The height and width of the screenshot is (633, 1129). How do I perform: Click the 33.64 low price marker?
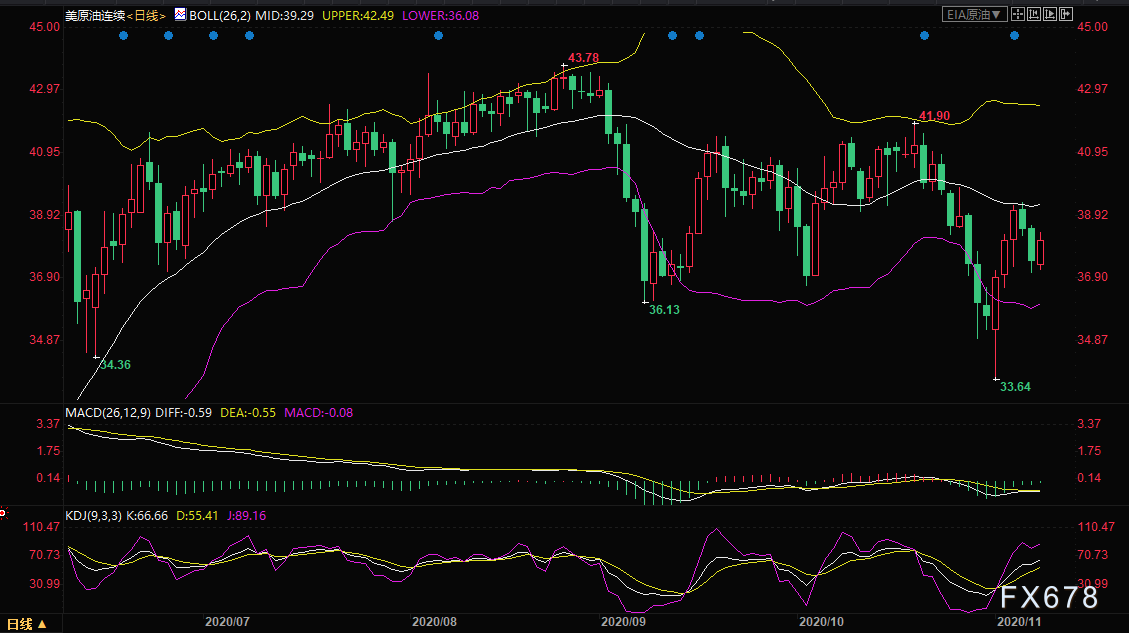pos(1015,387)
